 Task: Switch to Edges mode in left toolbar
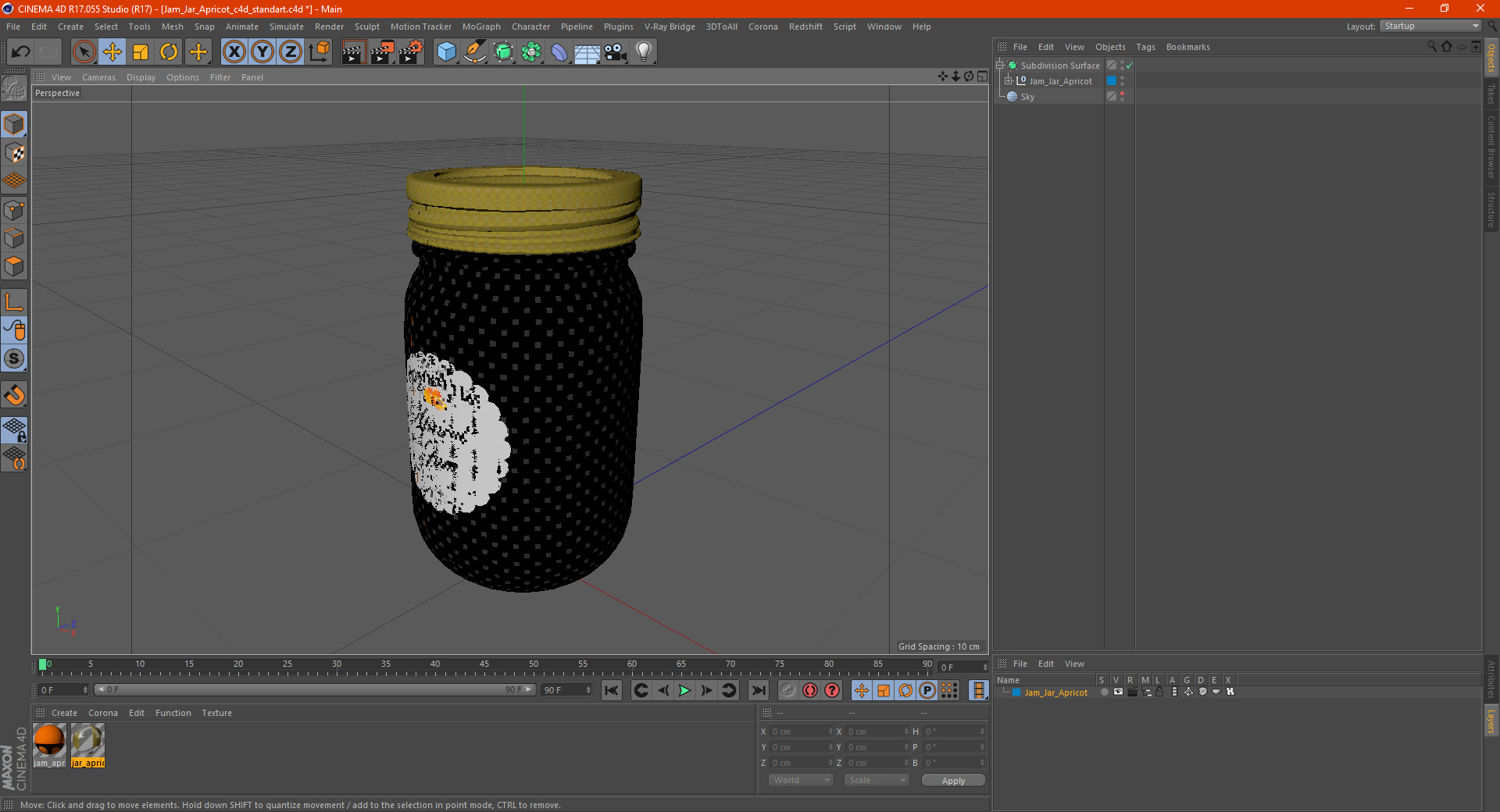point(14,238)
